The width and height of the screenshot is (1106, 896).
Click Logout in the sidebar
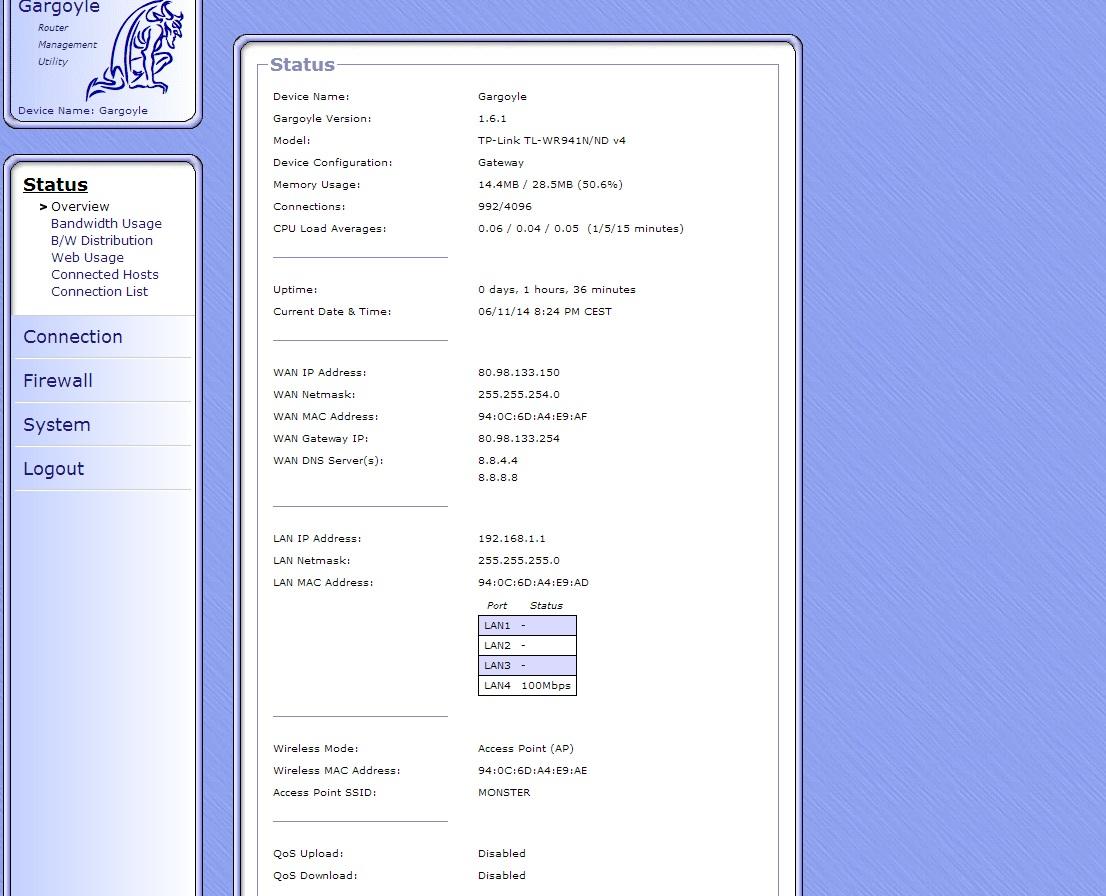coord(54,469)
